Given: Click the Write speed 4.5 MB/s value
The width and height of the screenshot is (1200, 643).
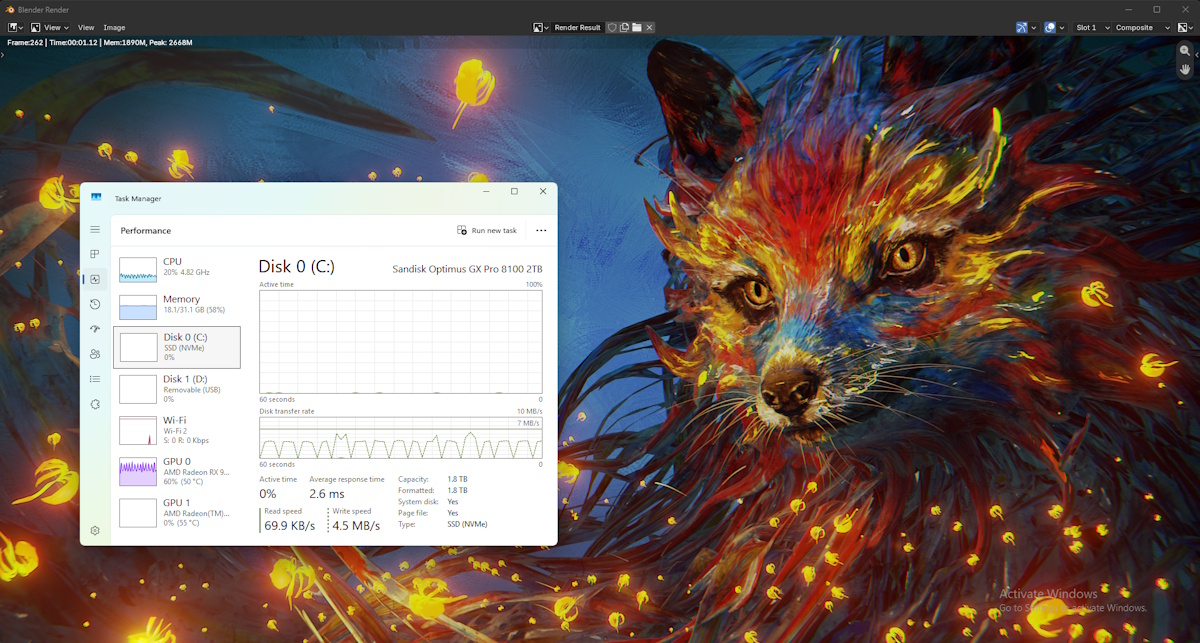Looking at the screenshot, I should pos(356,525).
